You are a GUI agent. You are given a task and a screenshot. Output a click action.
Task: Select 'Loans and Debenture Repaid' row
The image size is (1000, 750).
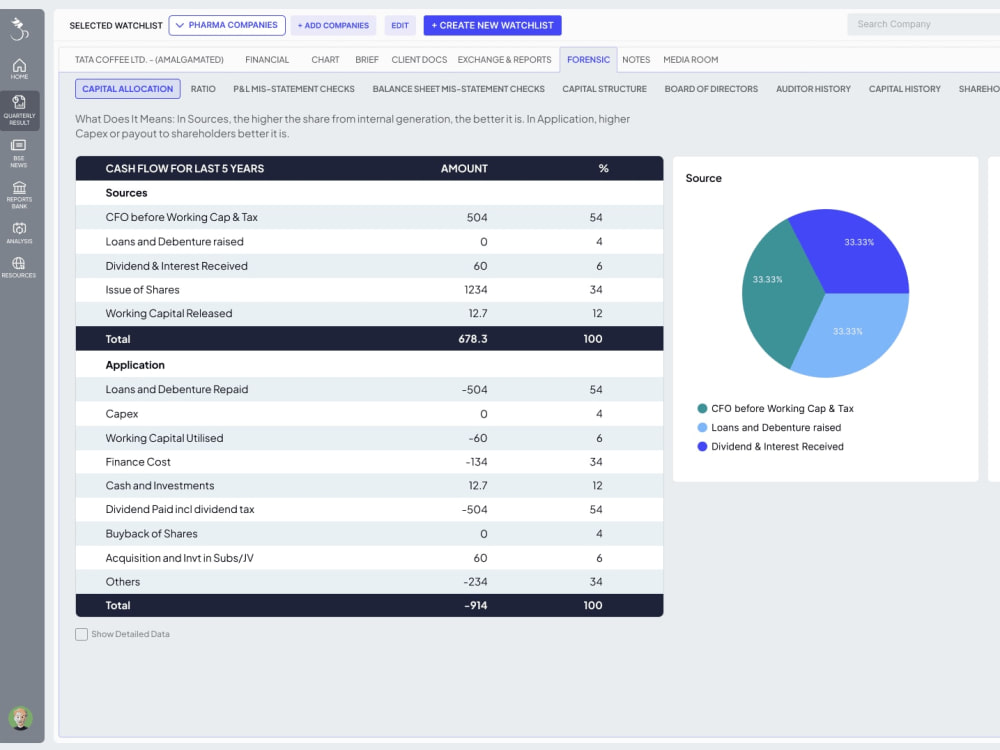tap(369, 389)
